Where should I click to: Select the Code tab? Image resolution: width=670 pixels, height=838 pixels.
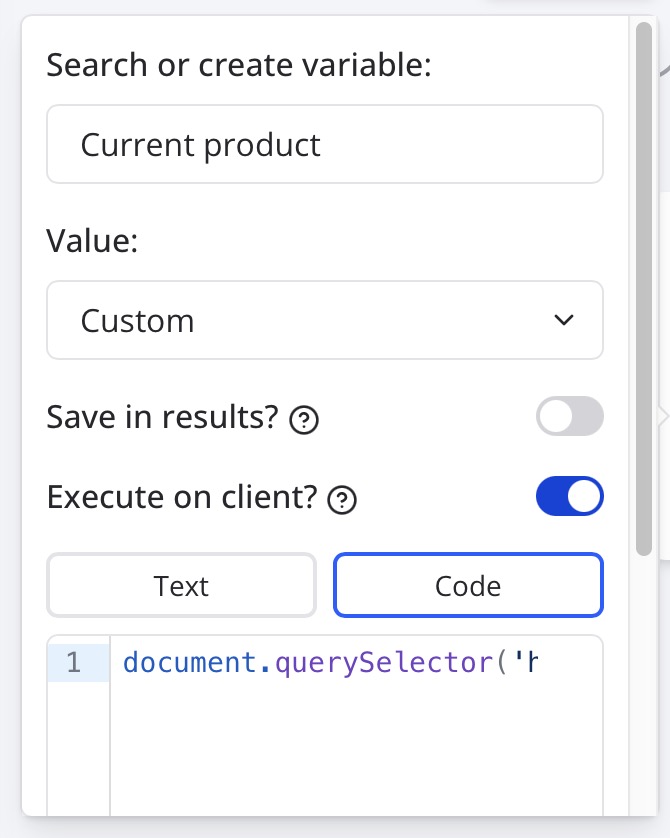468,585
